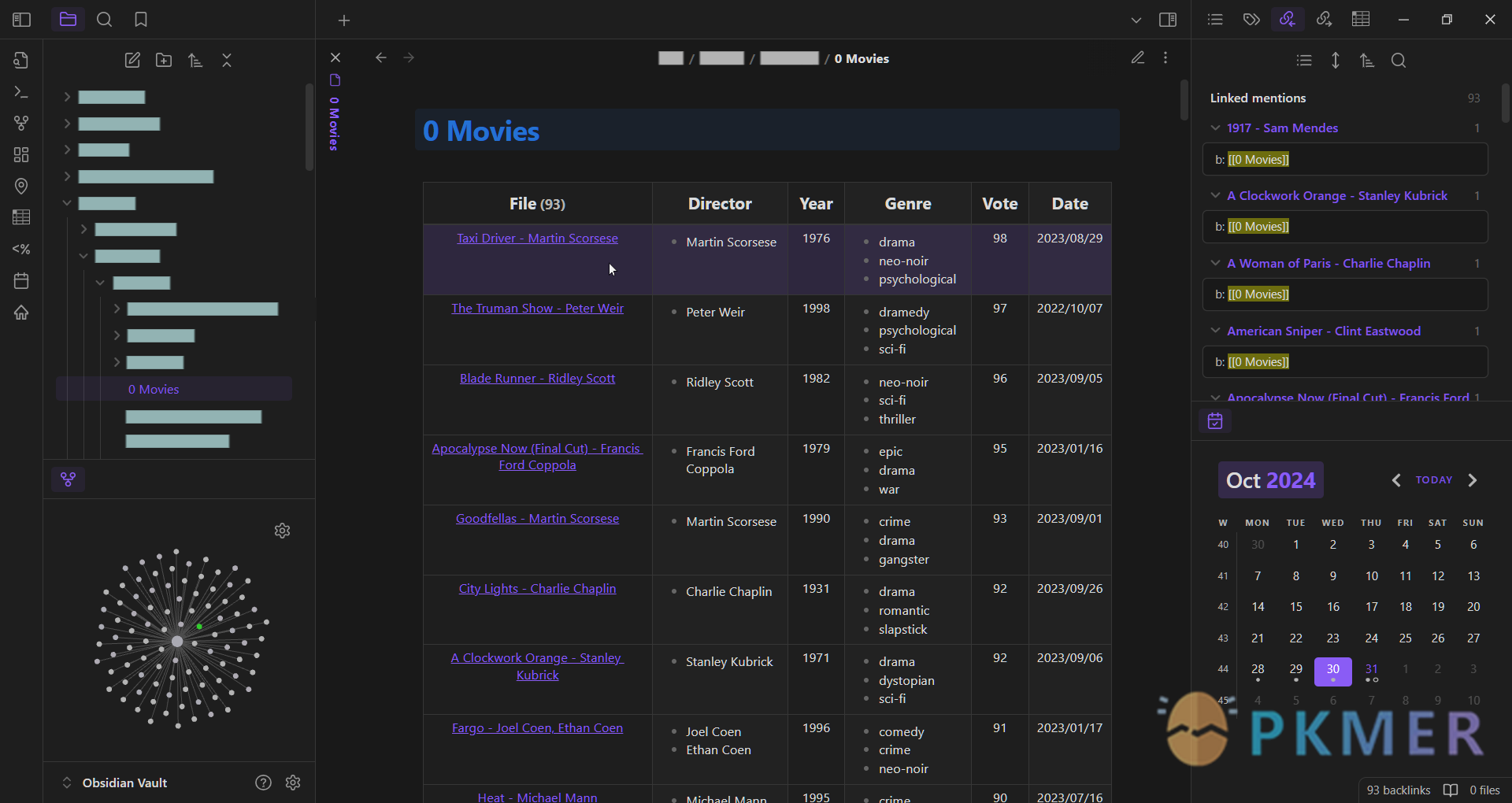Open outgoing links tab in right sidebar
The image size is (1512, 803).
coord(1324,20)
